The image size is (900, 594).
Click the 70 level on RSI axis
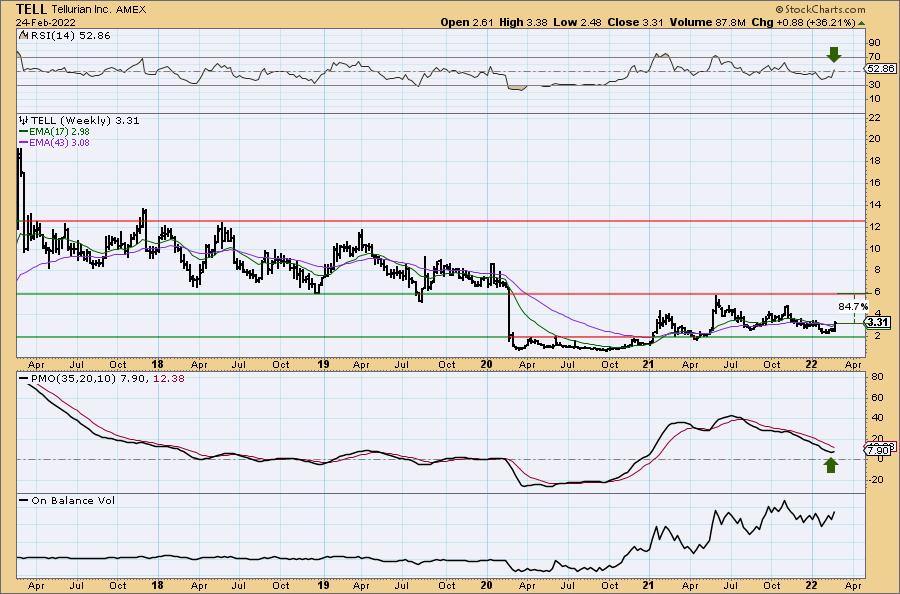[874, 56]
